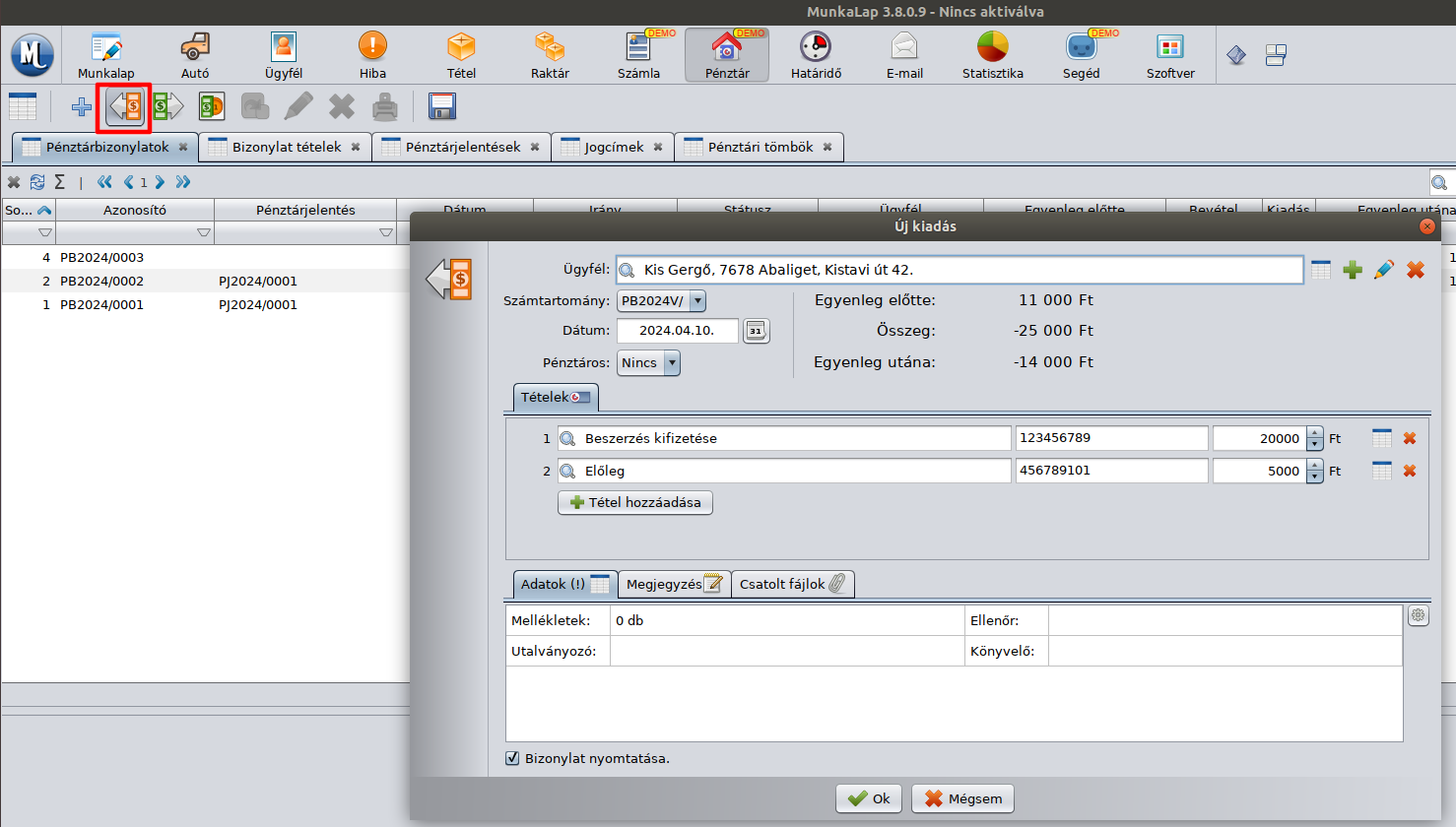Click Tétel hozzáadása button
This screenshot has height=827, width=1456.
pyautogui.click(x=635, y=502)
